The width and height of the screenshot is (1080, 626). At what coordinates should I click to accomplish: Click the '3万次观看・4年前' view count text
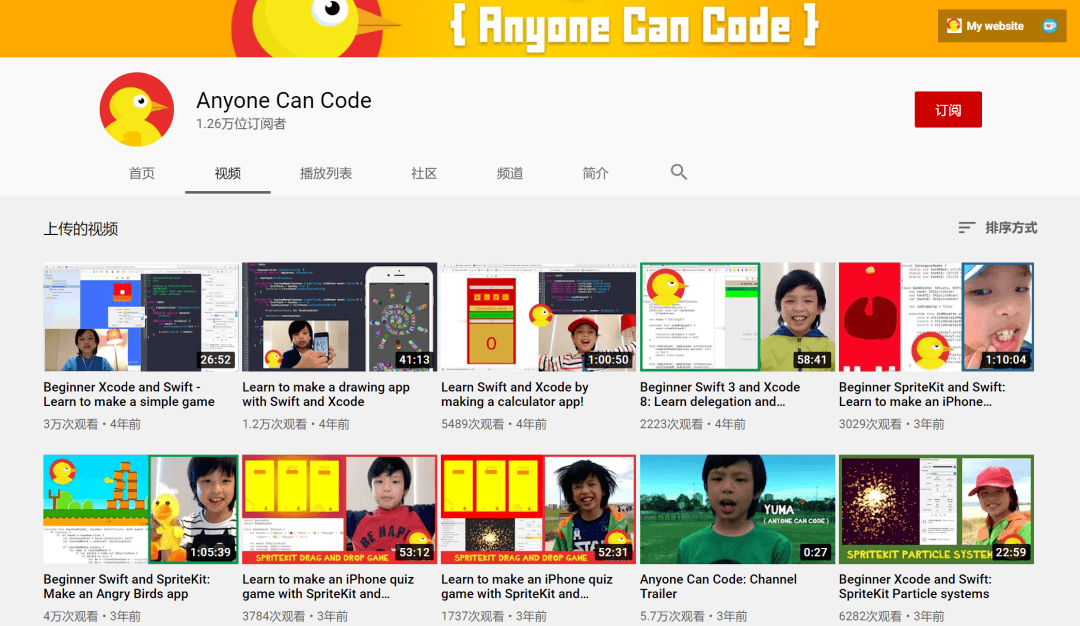92,424
